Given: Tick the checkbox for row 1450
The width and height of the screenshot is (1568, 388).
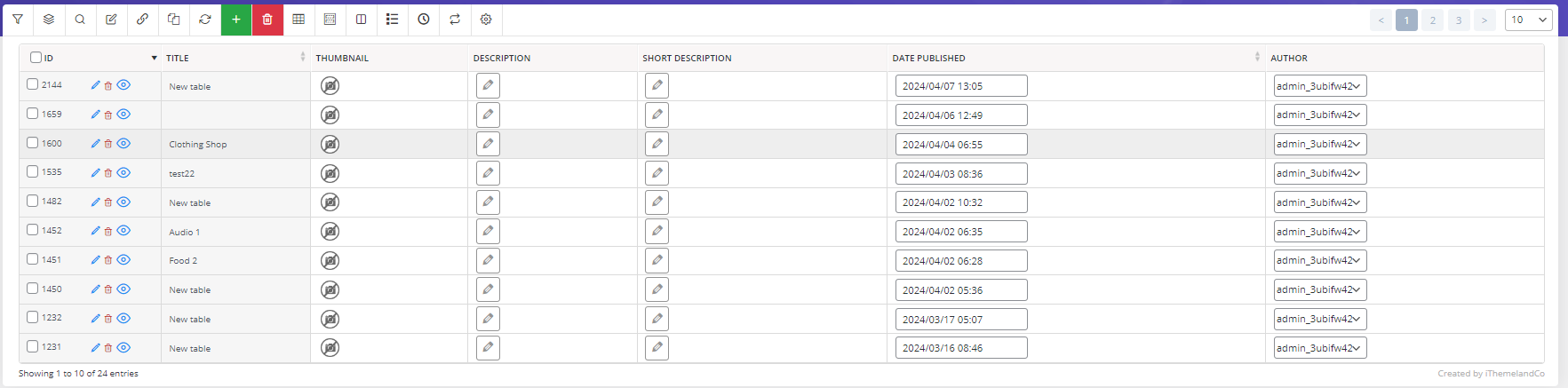Looking at the screenshot, I should [x=33, y=289].
